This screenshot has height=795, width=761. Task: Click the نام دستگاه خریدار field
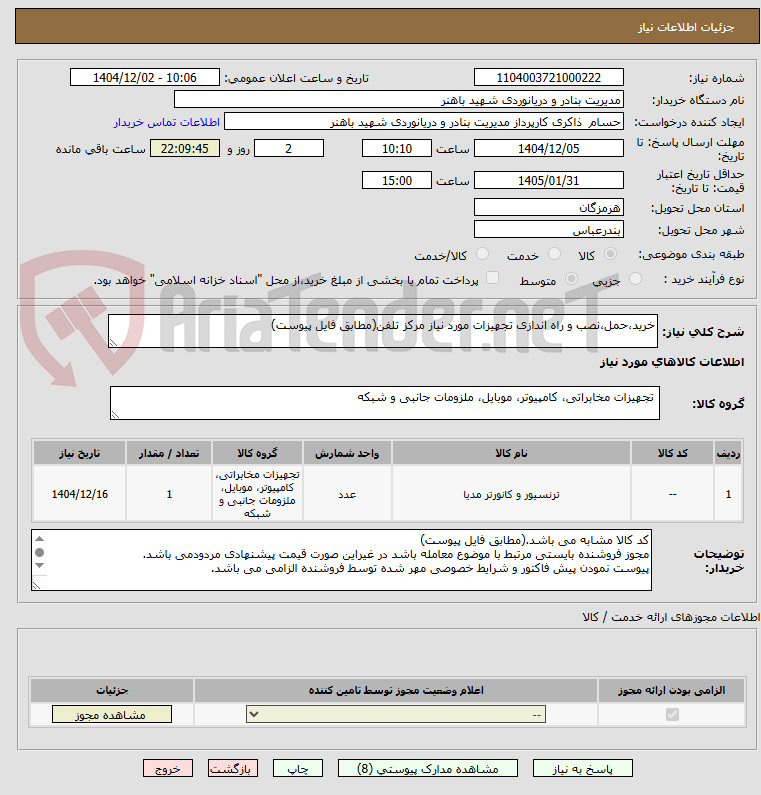pos(398,99)
